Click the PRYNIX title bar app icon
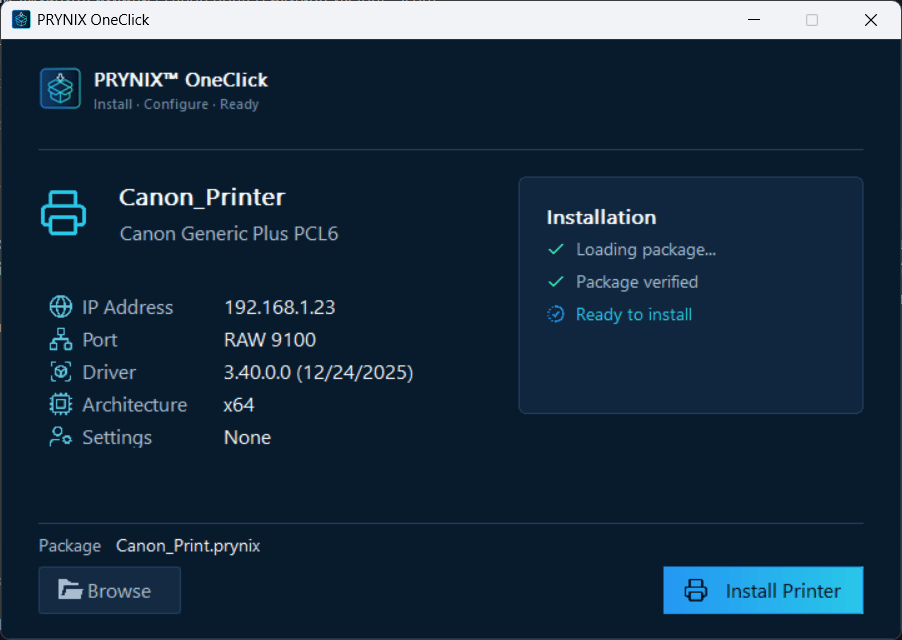This screenshot has width=902, height=640. (x=21, y=20)
